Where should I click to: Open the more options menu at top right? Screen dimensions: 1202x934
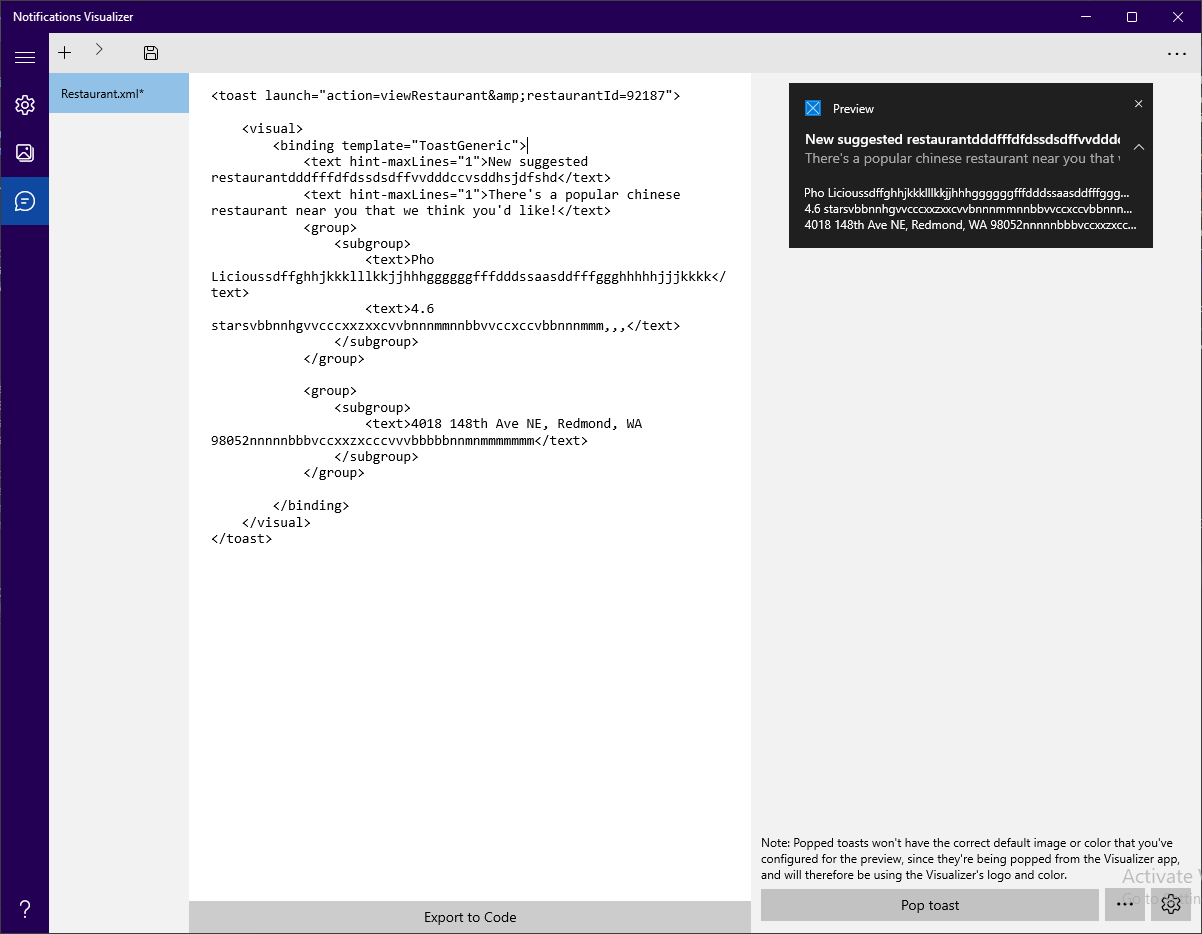(1176, 53)
